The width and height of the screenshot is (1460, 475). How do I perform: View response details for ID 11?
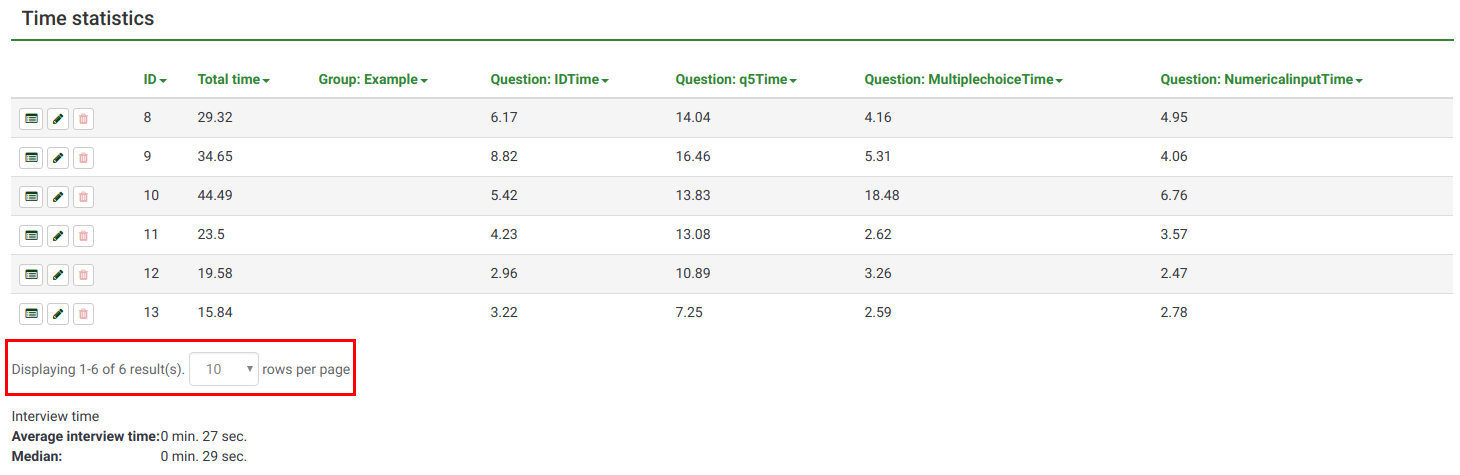pyautogui.click(x=32, y=236)
